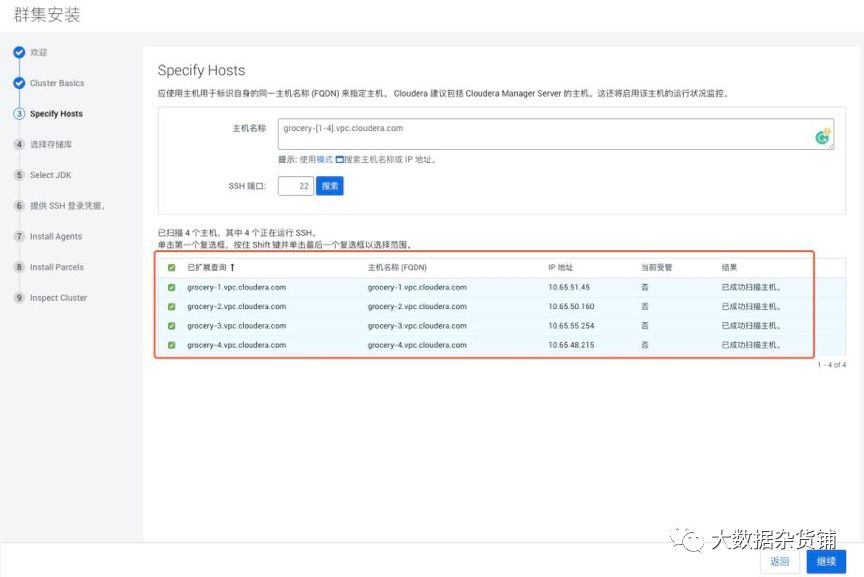Open the 提供 SSH 登录凭据 step
The image size is (864, 577).
pos(67,206)
